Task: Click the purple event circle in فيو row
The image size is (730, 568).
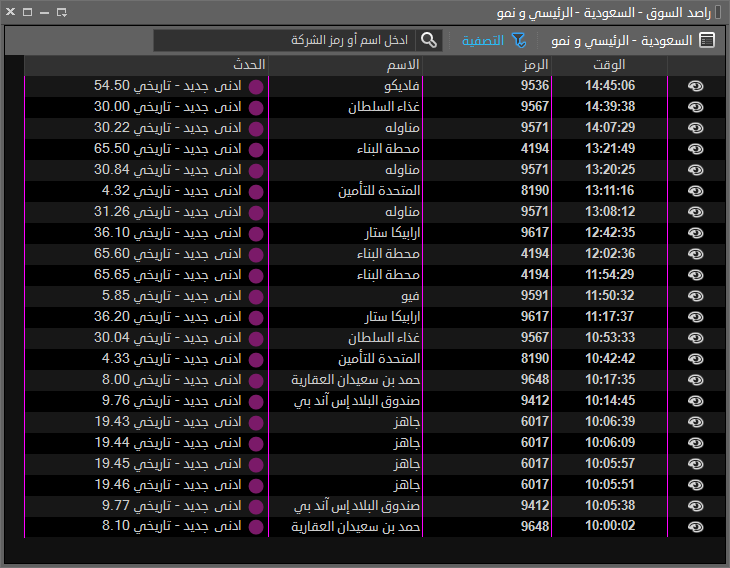Action: 256,296
